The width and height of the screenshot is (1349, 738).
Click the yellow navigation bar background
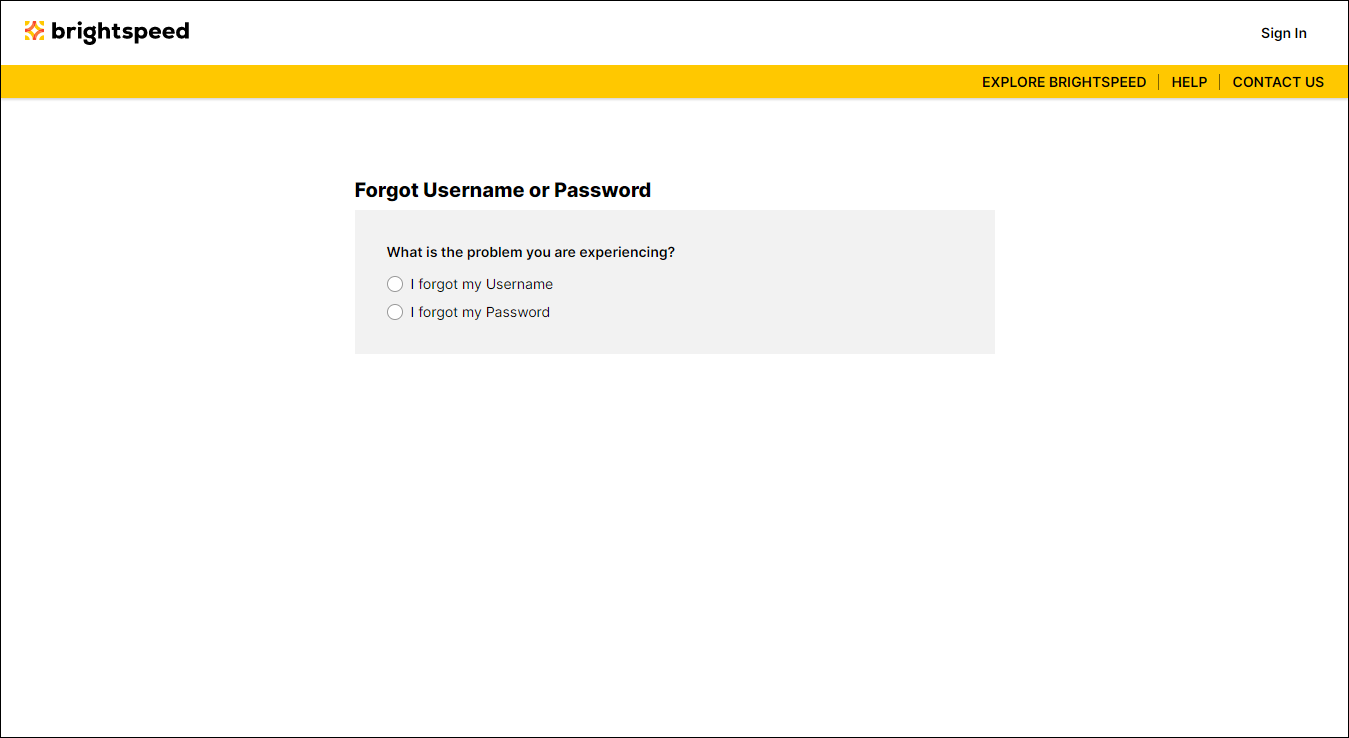[500, 82]
